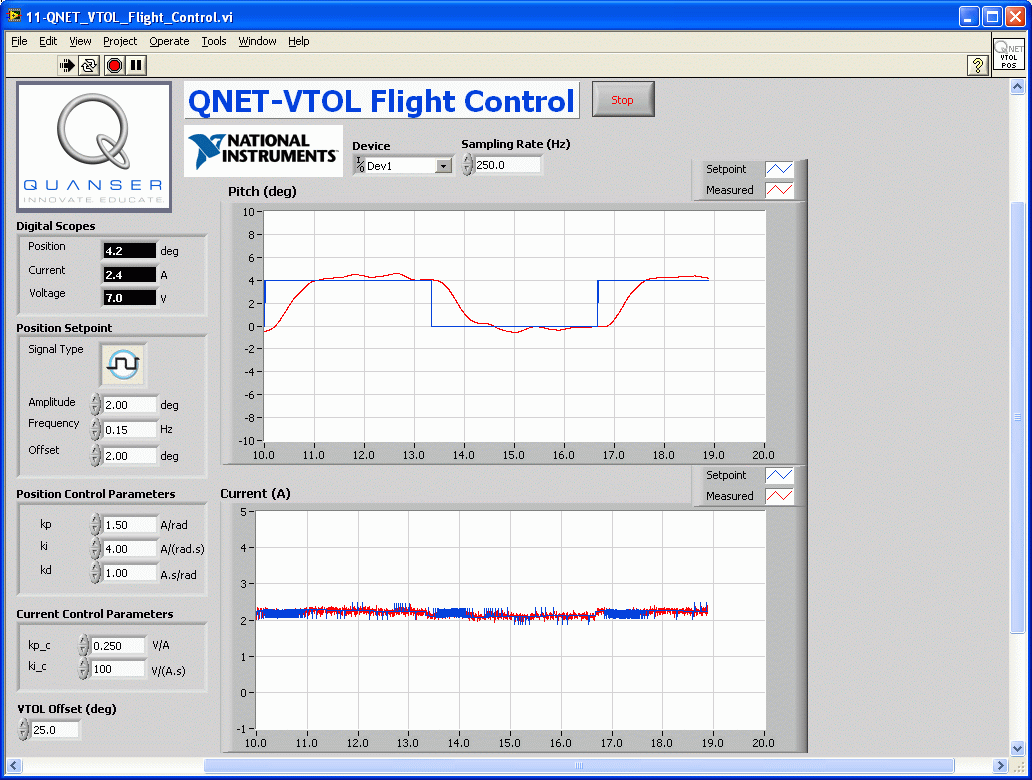Click the red Abort Execution icon
This screenshot has width=1032, height=780.
[x=115, y=65]
